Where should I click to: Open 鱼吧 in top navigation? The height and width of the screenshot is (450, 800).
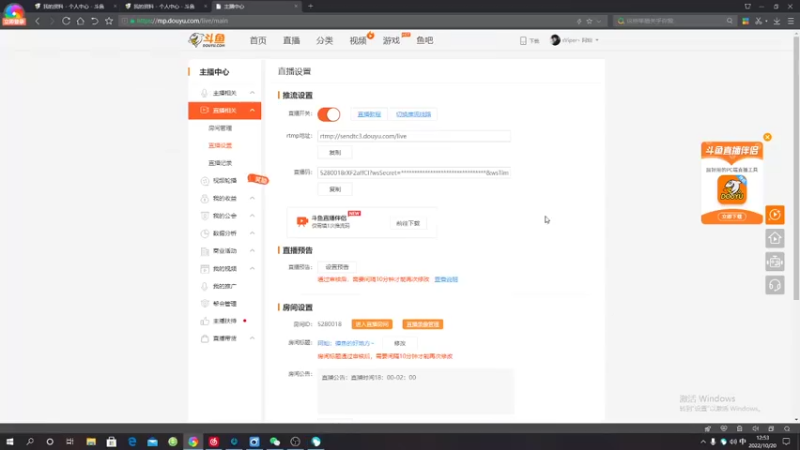(424, 40)
